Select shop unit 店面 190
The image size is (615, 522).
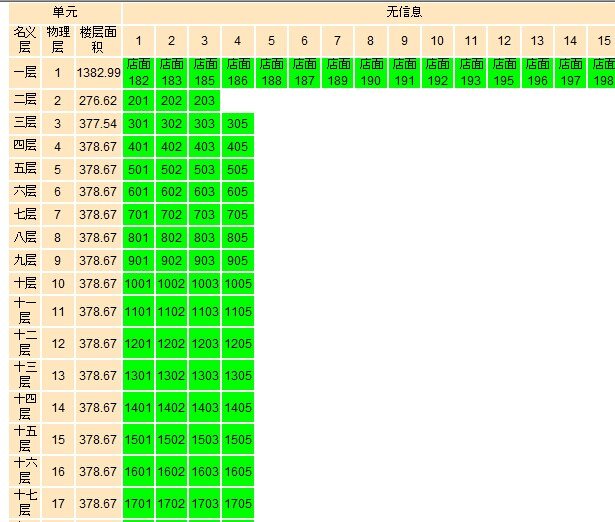[370, 72]
